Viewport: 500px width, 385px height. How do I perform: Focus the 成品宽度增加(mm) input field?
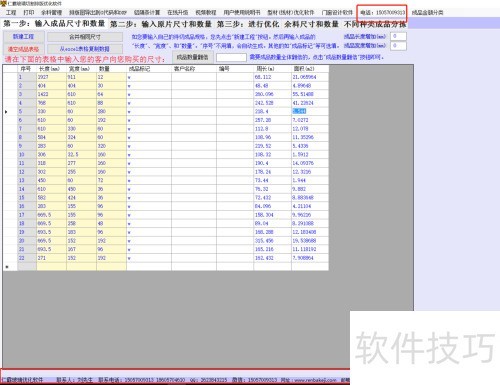398,45
